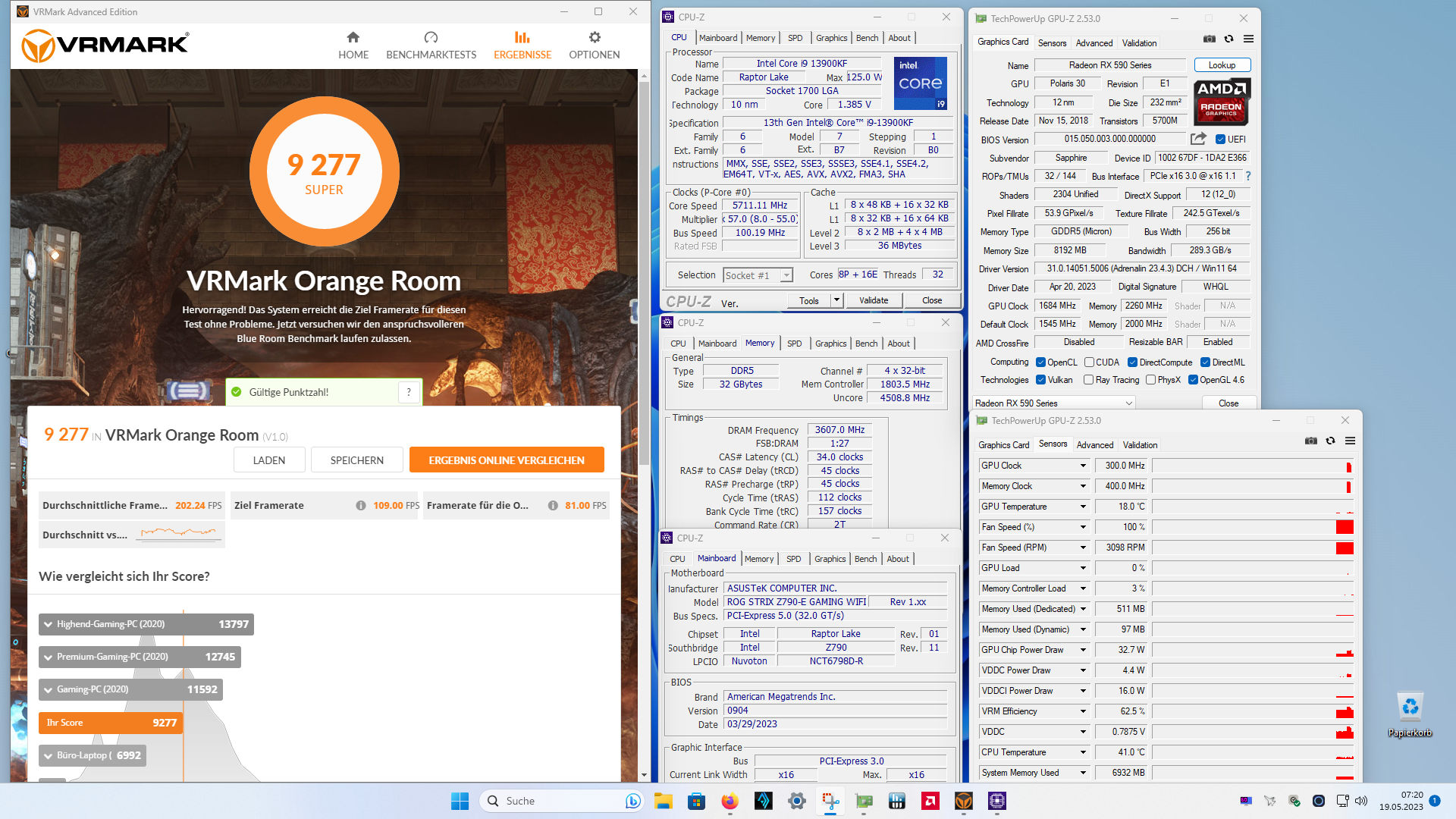Take screenshot in top GPU-Z window
The height and width of the screenshot is (819, 1456).
click(x=1210, y=39)
